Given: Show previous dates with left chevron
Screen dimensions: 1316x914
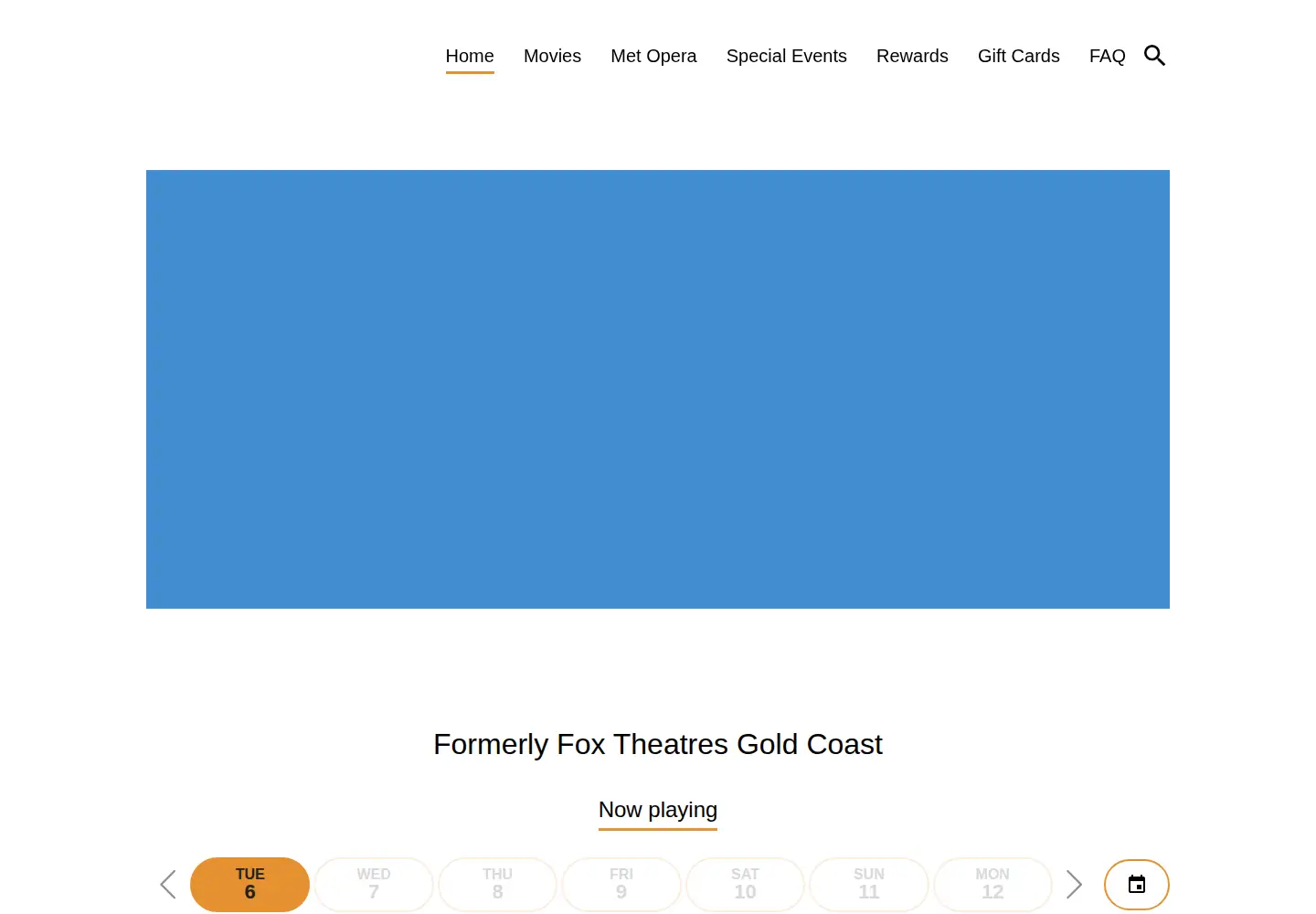Looking at the screenshot, I should pos(168,885).
